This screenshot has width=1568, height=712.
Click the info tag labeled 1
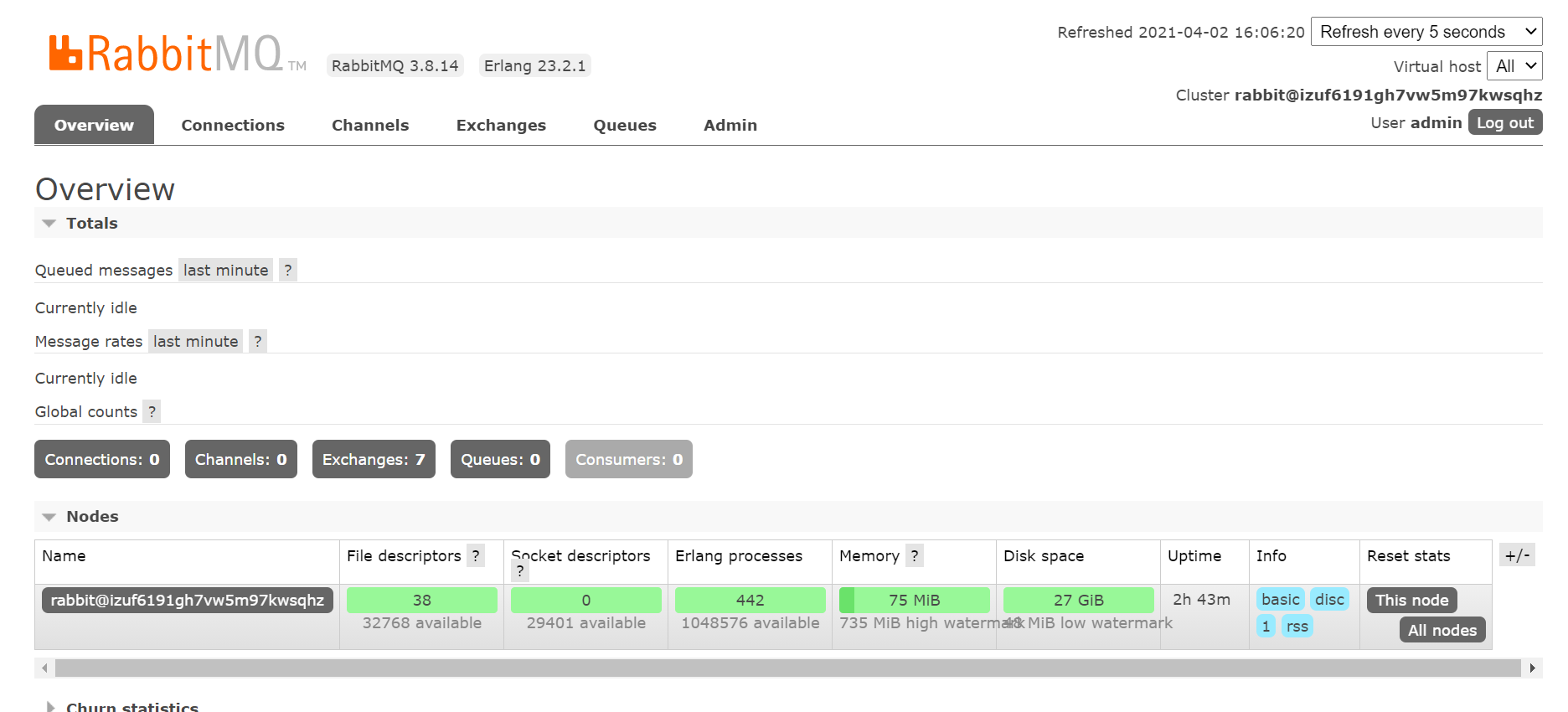[1266, 626]
